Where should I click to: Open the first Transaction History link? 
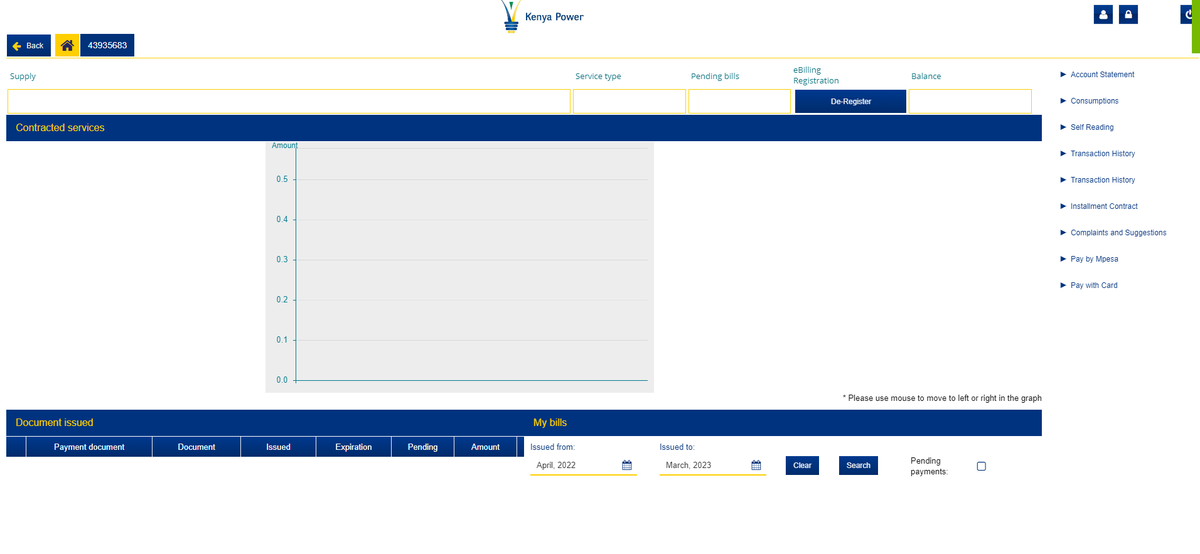(1102, 154)
